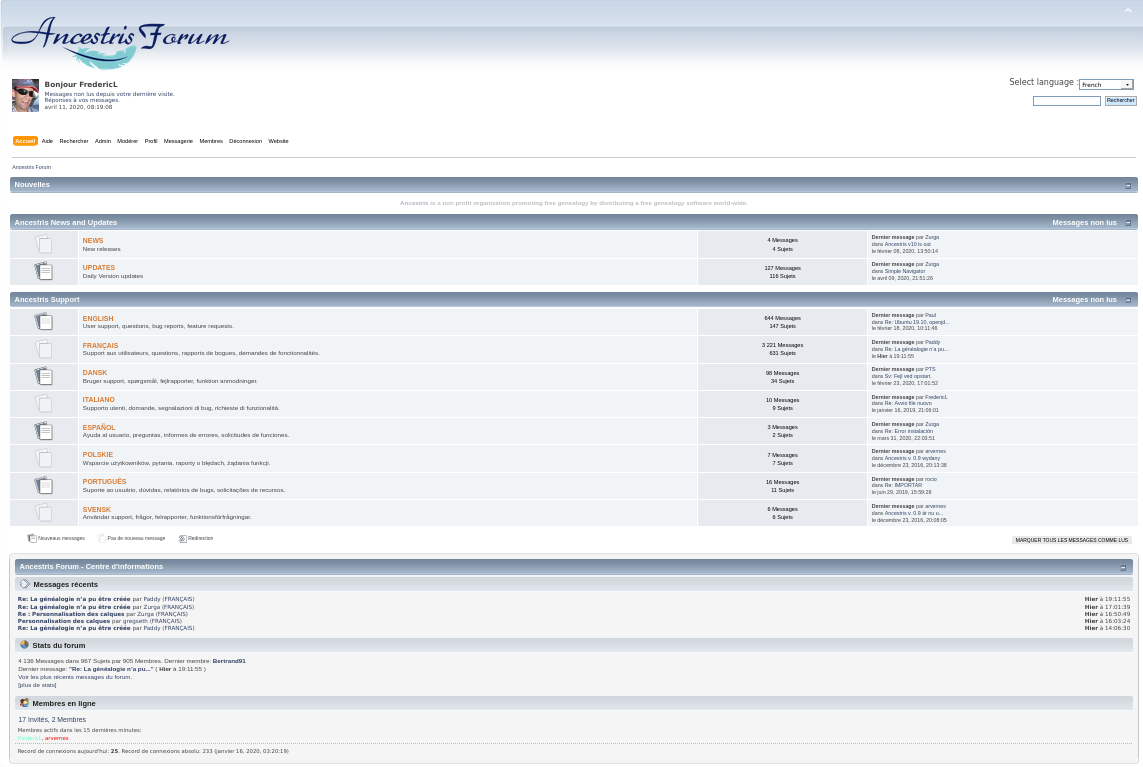Click the NEWS board folder icon
This screenshot has width=1143, height=767.
pos(44,244)
